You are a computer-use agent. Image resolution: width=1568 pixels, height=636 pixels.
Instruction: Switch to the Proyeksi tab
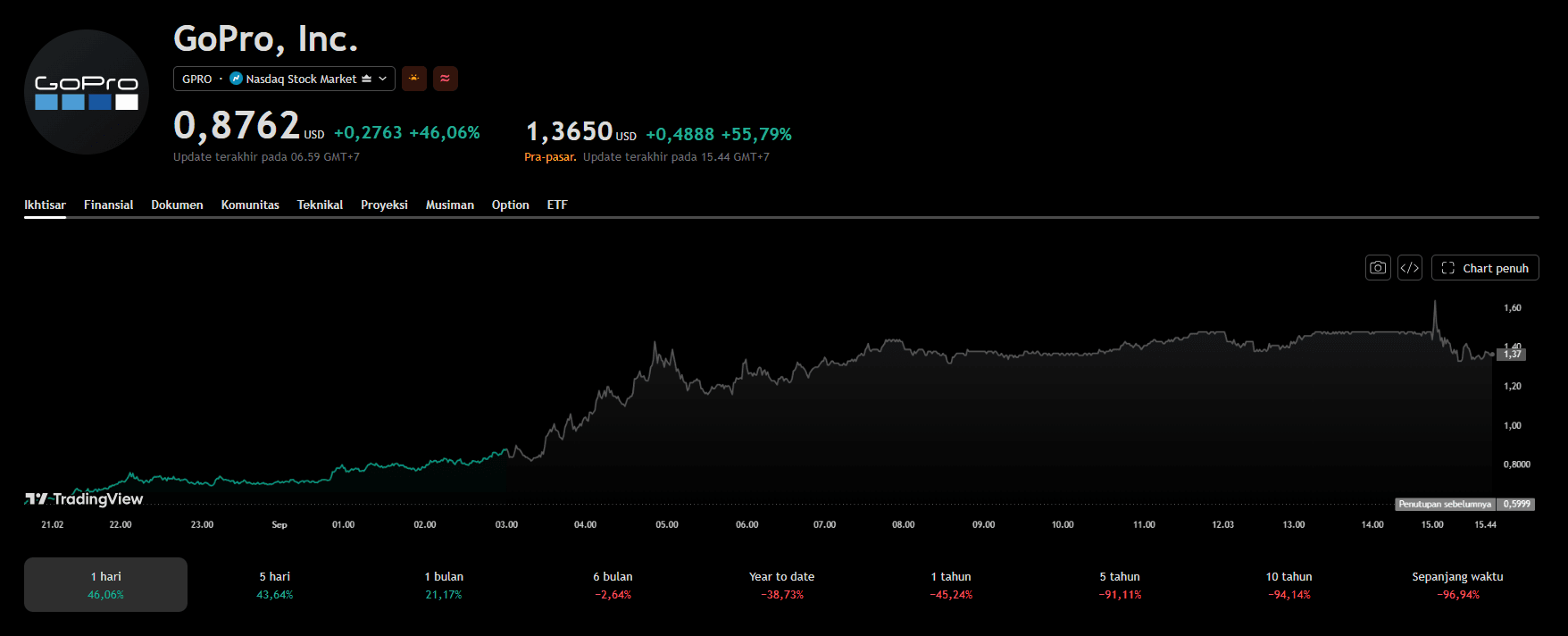tap(384, 205)
